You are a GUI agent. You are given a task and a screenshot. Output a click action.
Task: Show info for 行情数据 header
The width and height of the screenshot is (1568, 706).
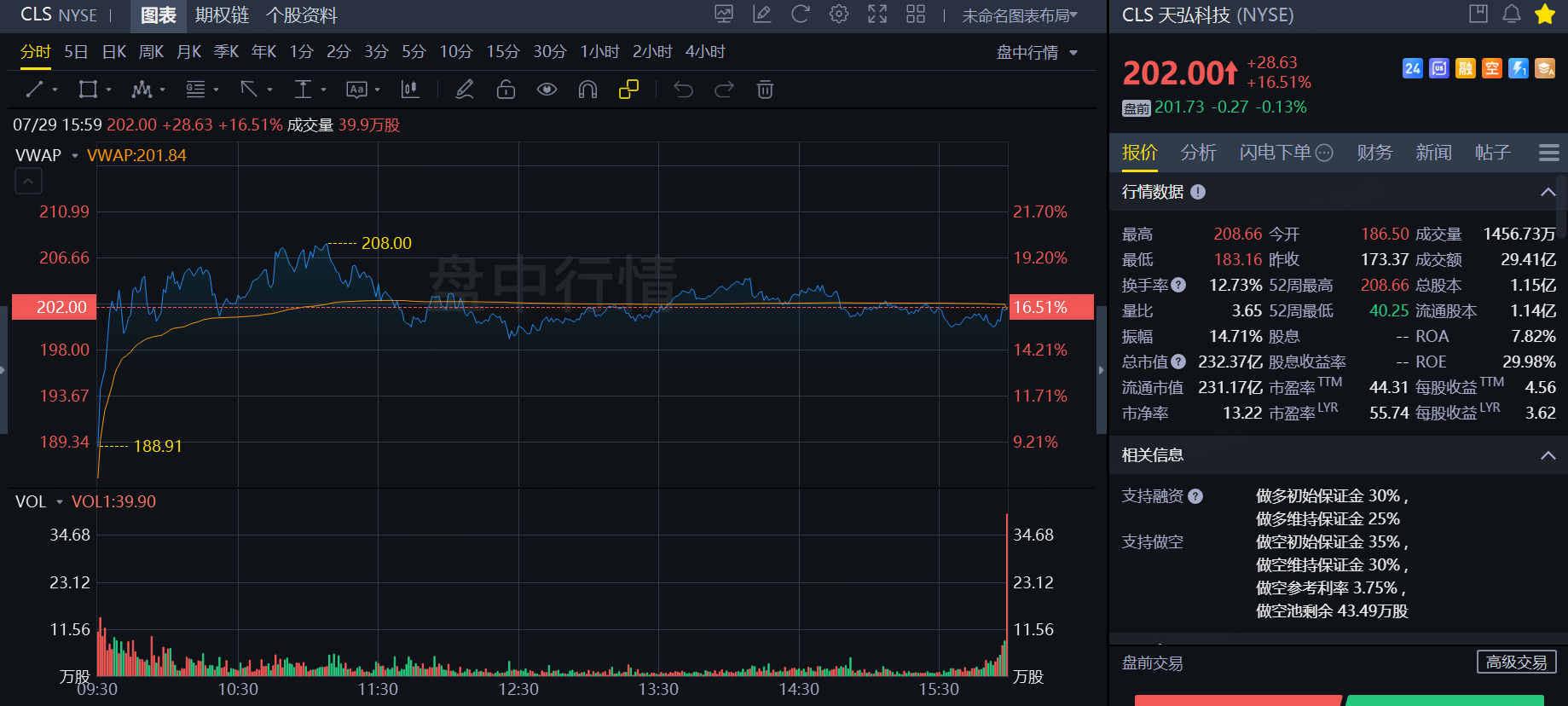1198,192
